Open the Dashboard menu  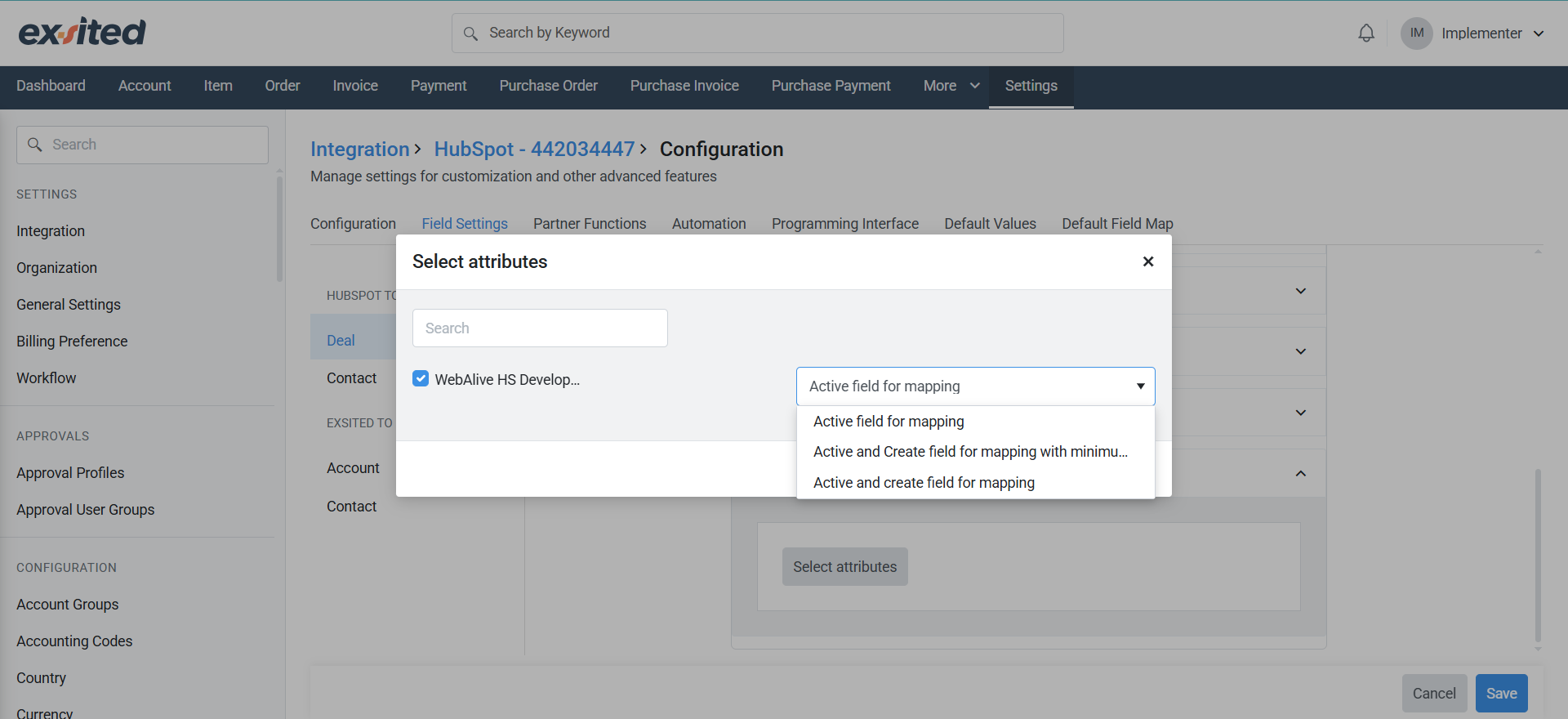coord(51,86)
